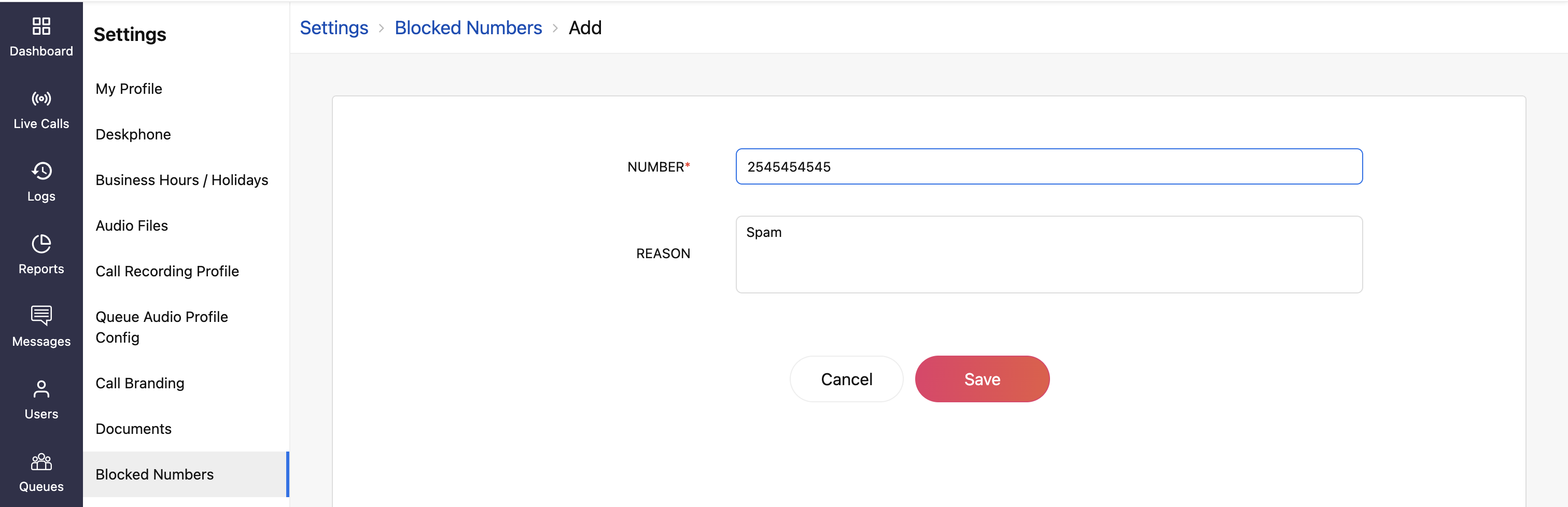The image size is (1568, 507).
Task: Open Deskphone settings
Action: pyautogui.click(x=133, y=134)
